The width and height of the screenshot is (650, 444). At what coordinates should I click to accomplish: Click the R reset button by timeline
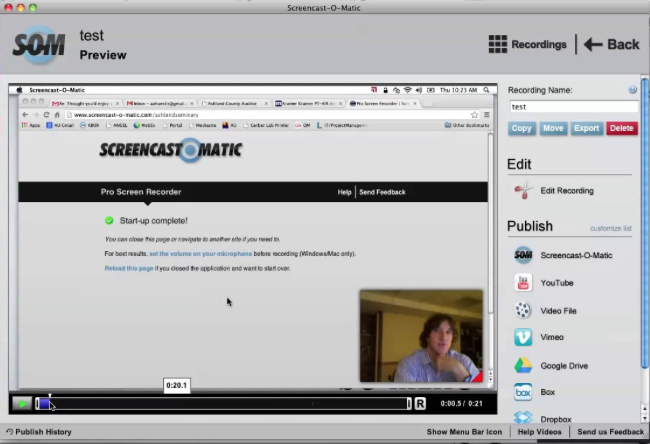pos(420,403)
